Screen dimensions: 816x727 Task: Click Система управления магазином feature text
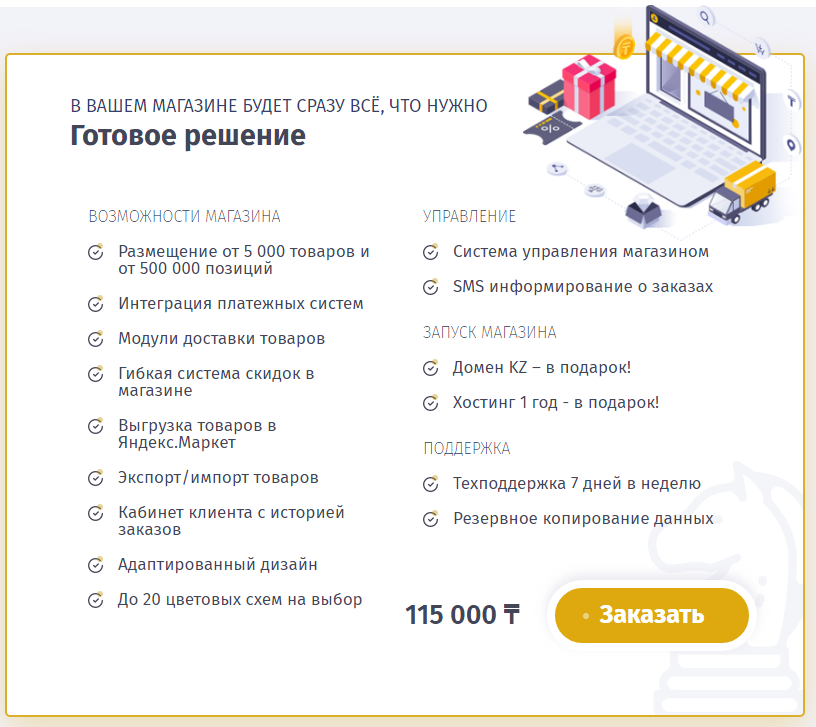coord(581,252)
